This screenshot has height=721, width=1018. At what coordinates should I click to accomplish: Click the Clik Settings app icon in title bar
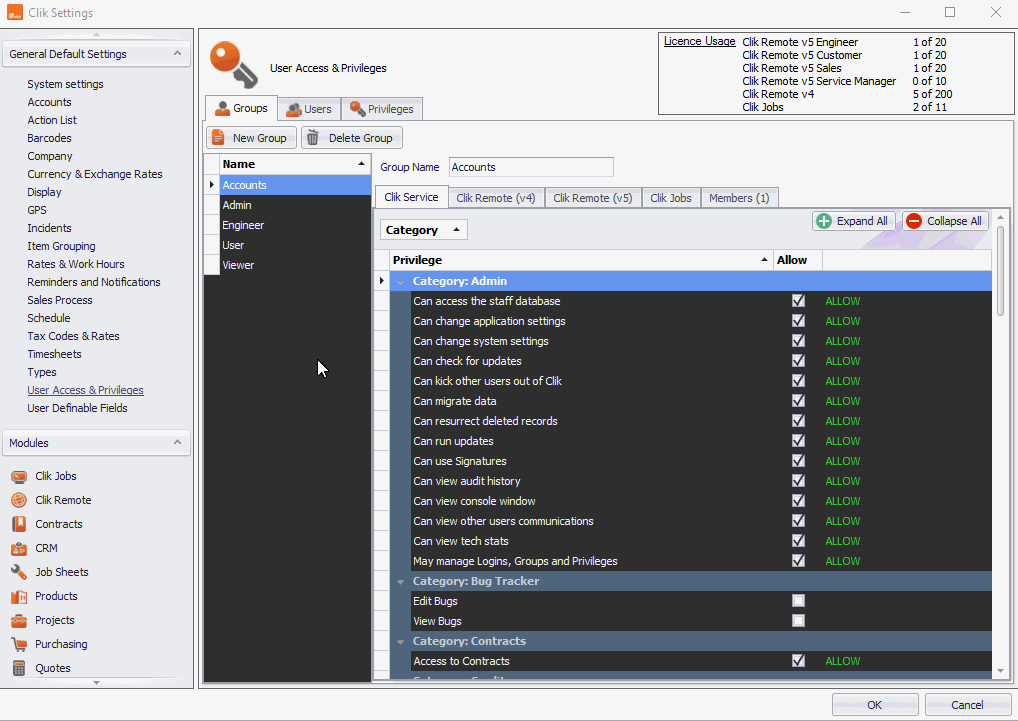click(14, 12)
